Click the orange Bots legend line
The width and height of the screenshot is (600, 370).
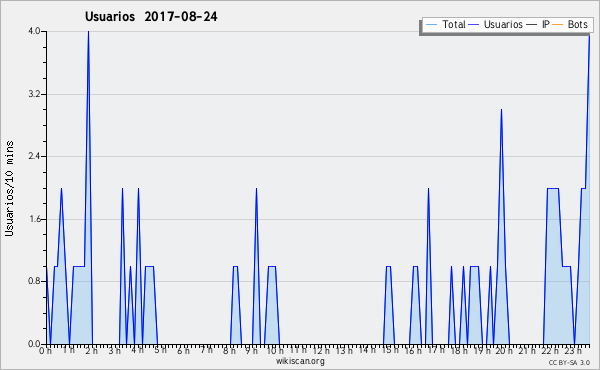[x=558, y=25]
